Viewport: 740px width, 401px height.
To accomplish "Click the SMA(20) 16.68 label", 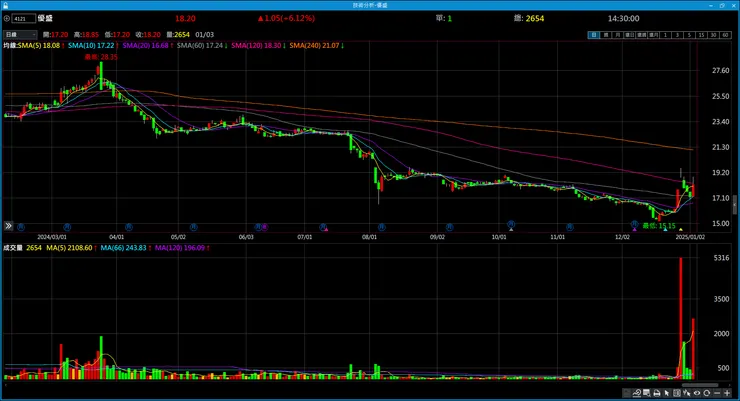I will click(146, 45).
